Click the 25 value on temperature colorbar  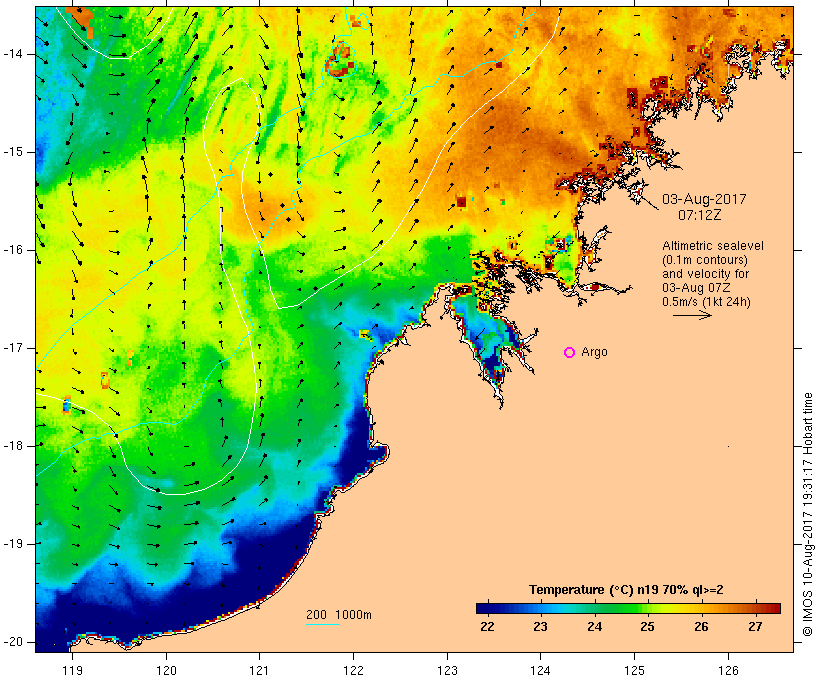(x=647, y=627)
